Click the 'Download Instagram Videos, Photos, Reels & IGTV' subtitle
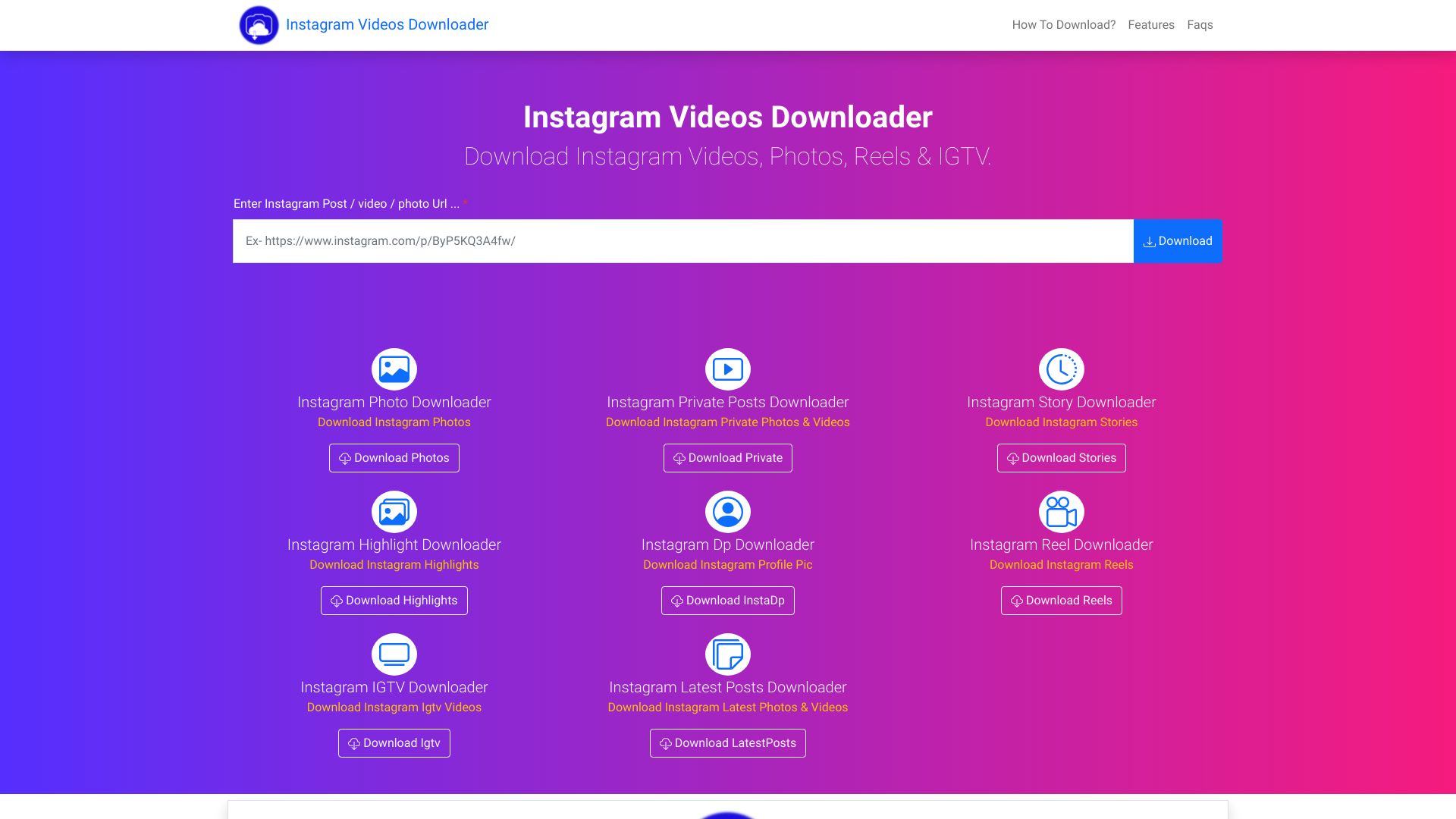Screen dimensions: 1456x819 (x=728, y=156)
